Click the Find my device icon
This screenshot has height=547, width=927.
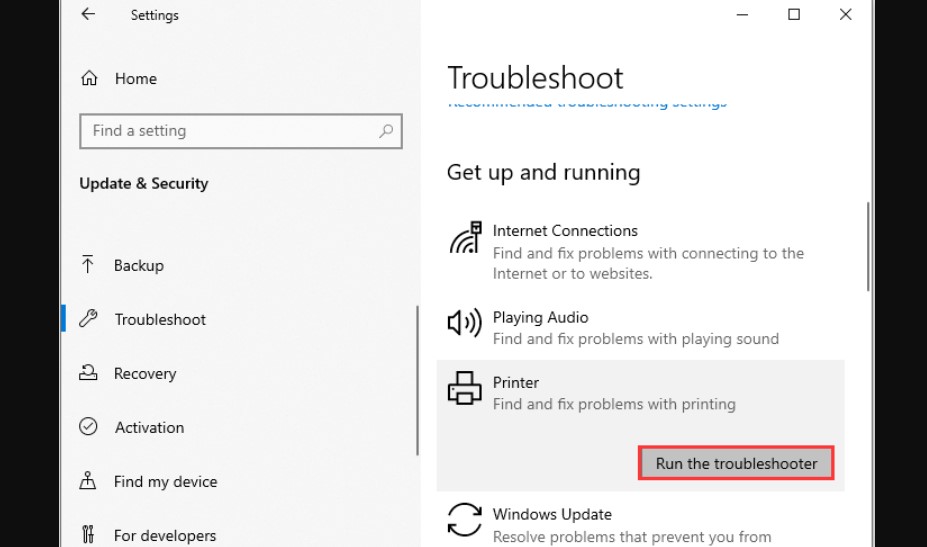pos(87,480)
